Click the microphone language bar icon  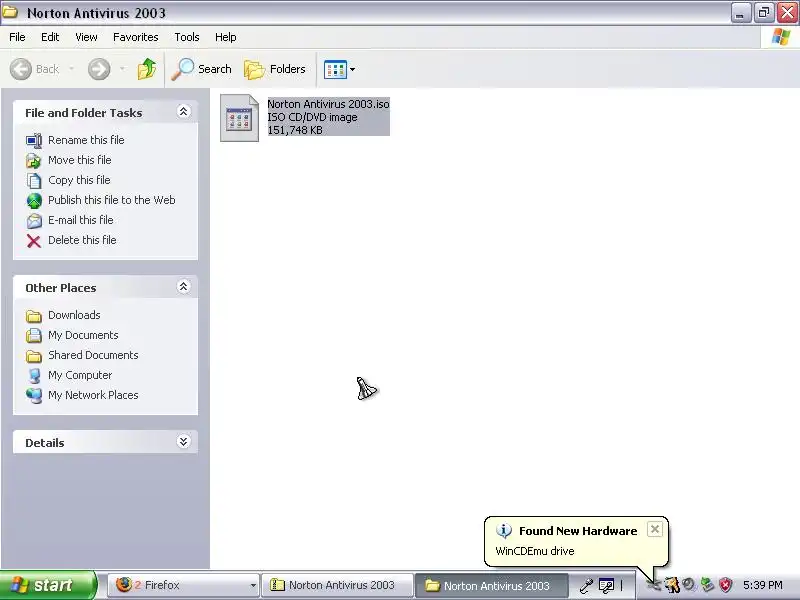pyautogui.click(x=586, y=585)
